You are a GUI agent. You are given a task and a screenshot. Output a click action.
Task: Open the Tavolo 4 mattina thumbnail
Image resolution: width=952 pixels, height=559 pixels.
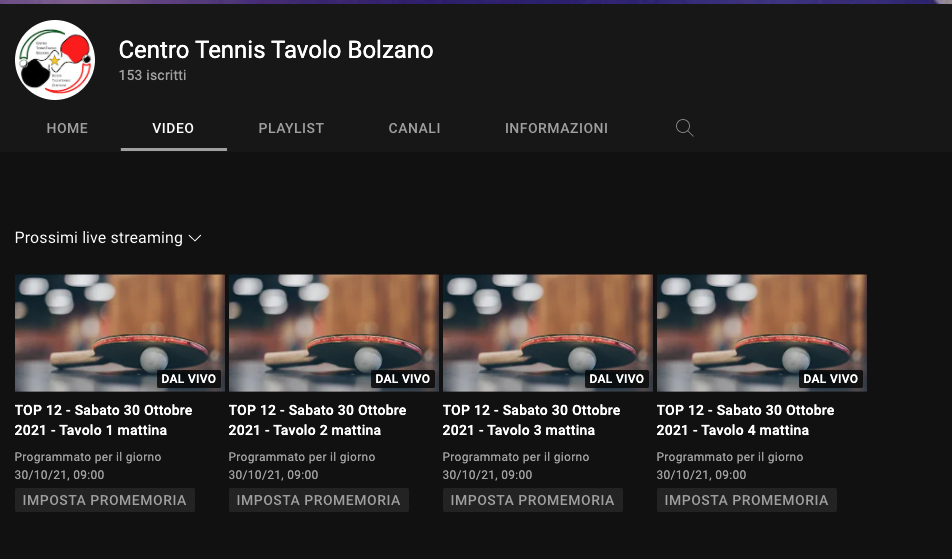click(761, 332)
